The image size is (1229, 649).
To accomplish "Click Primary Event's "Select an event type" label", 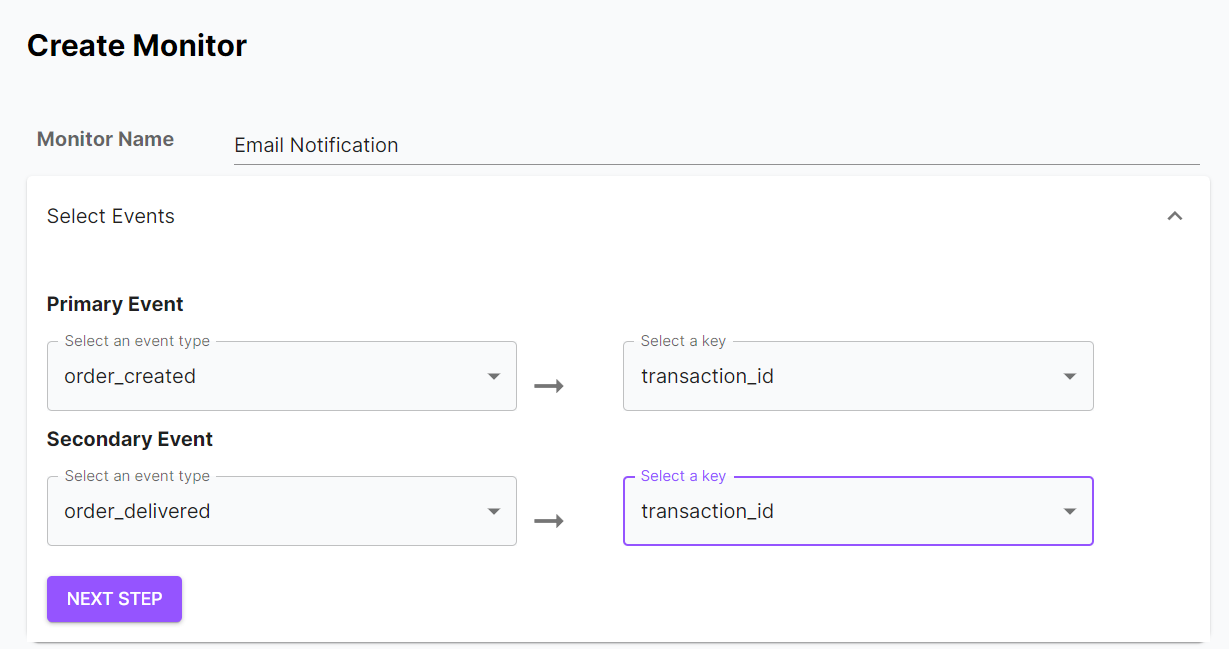I will (x=137, y=341).
